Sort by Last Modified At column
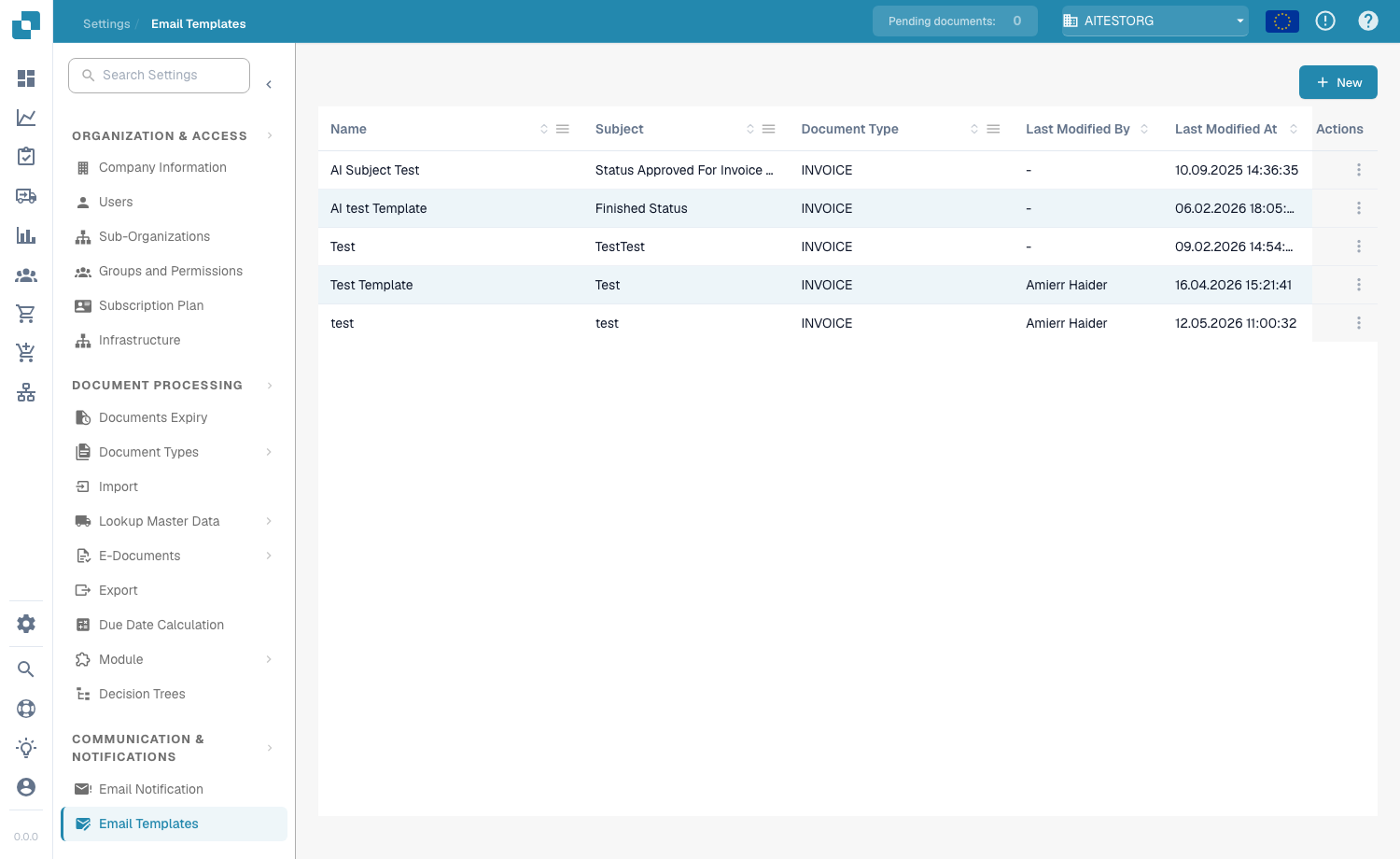 [1294, 129]
